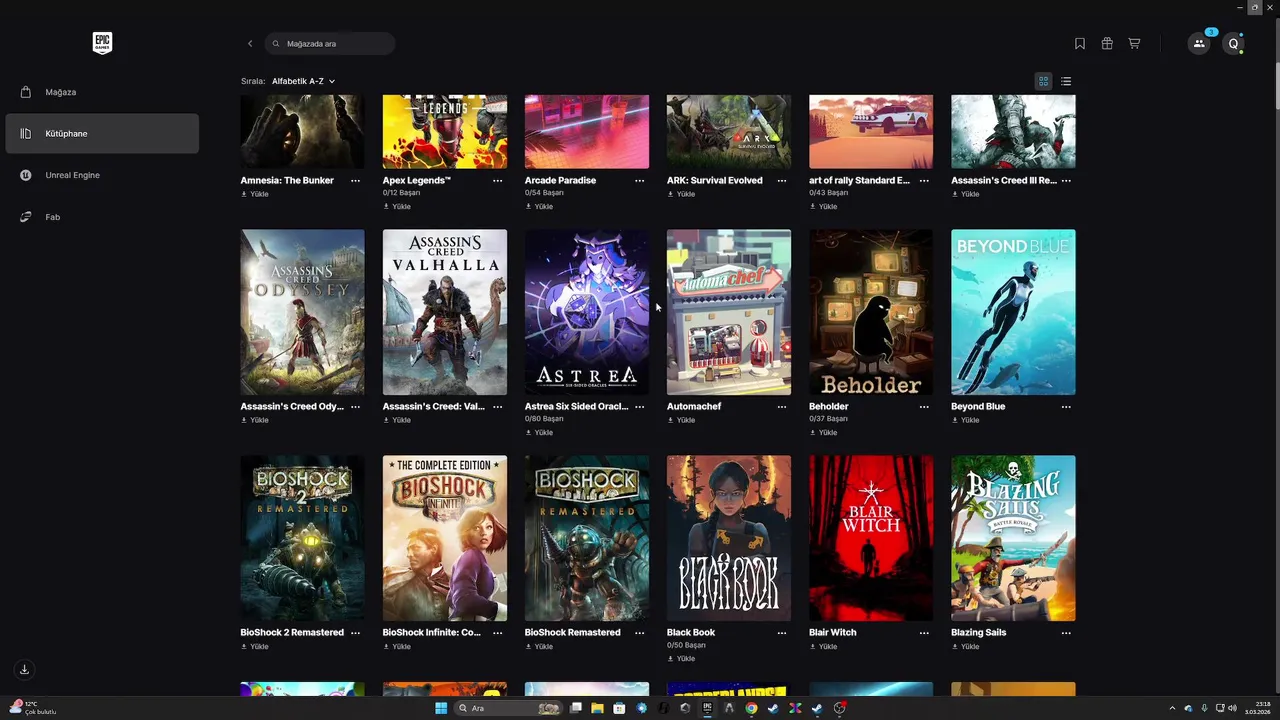The height and width of the screenshot is (720, 1280).
Task: Open options menu for Blair Witch
Action: click(923, 633)
